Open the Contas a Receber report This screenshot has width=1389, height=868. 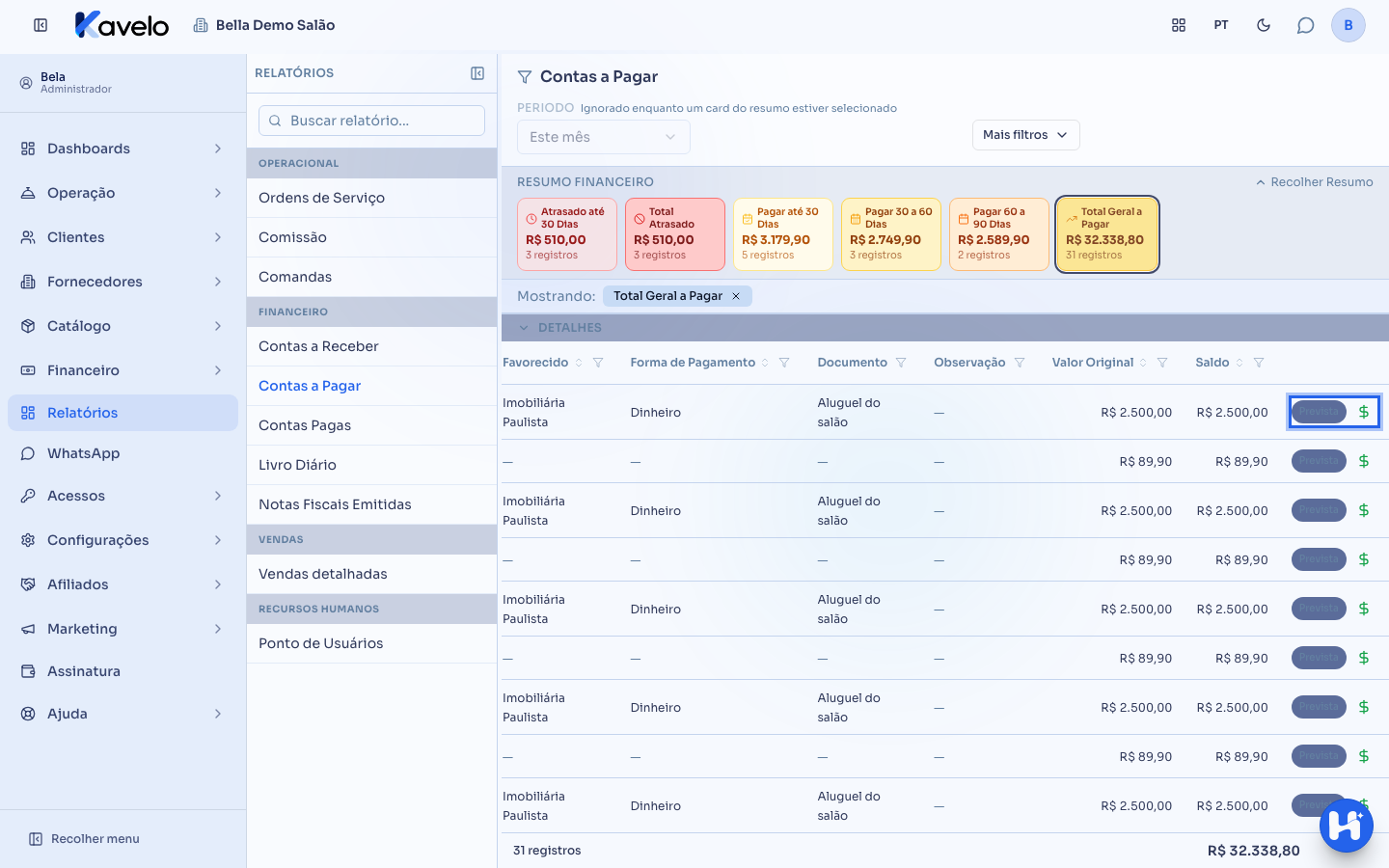pos(371,346)
